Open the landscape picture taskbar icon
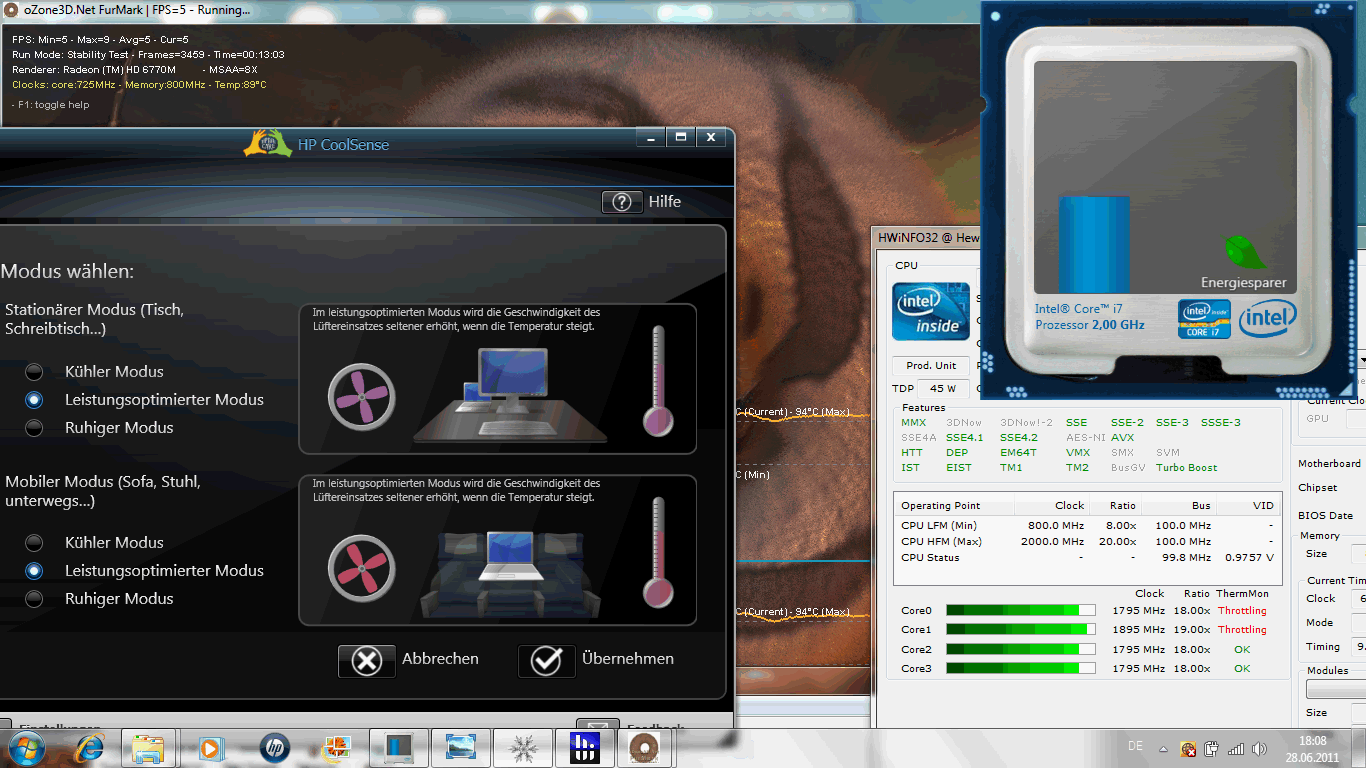Screen dimensions: 1366x768 [460, 748]
